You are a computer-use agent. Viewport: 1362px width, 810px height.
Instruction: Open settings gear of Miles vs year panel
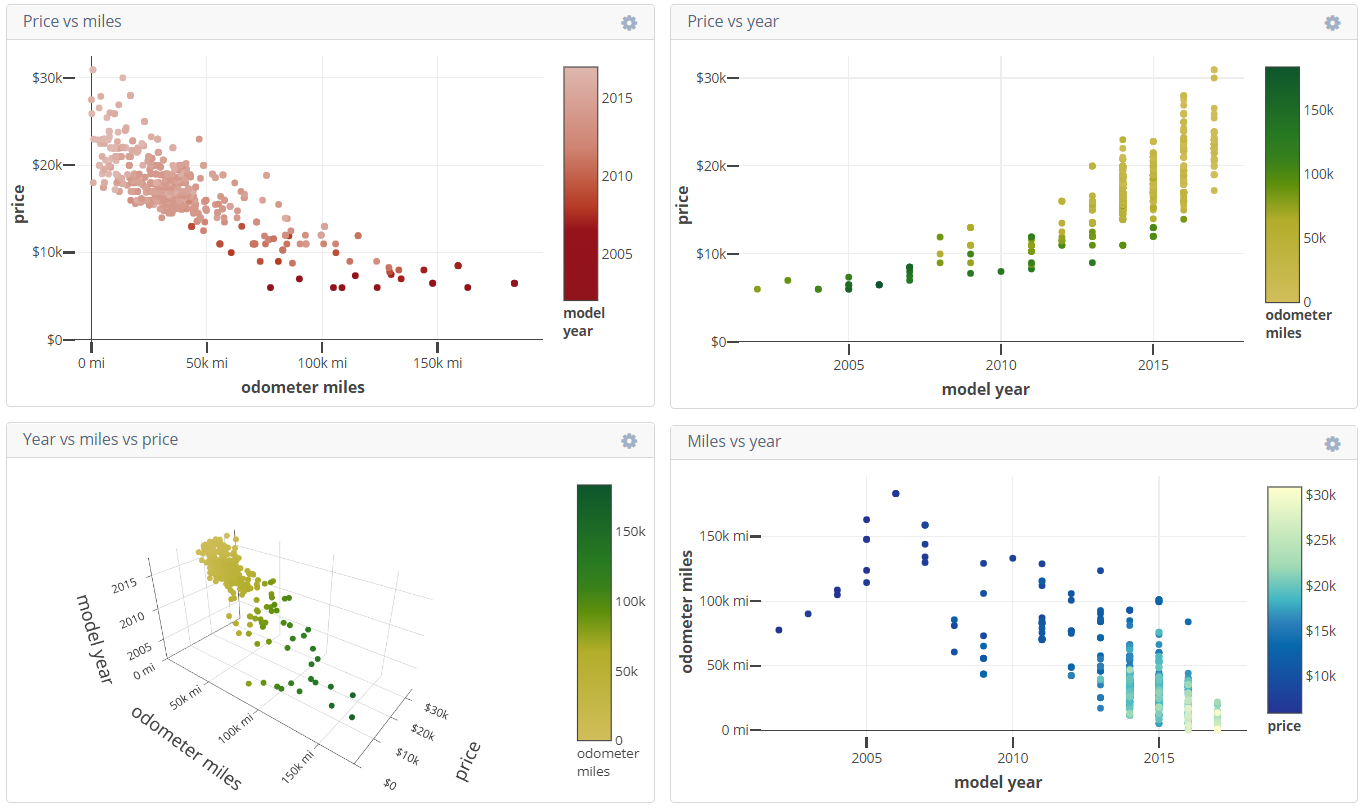pyautogui.click(x=1332, y=443)
